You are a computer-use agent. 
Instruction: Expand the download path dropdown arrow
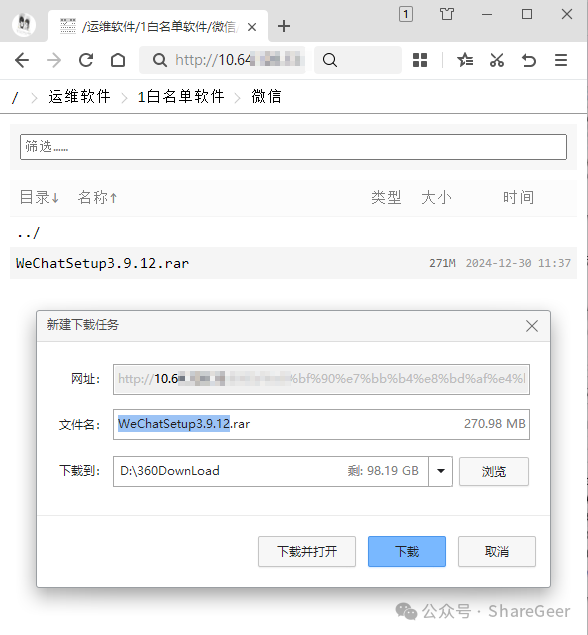tap(441, 471)
